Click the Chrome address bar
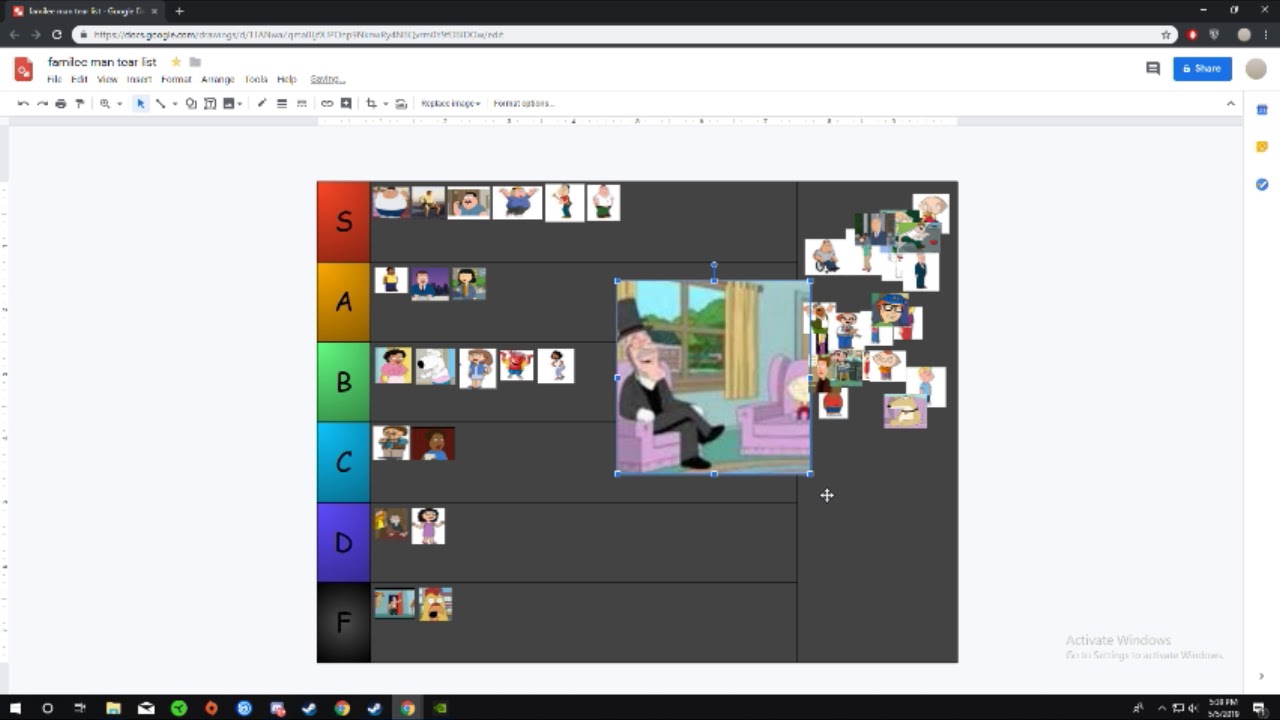 620,34
